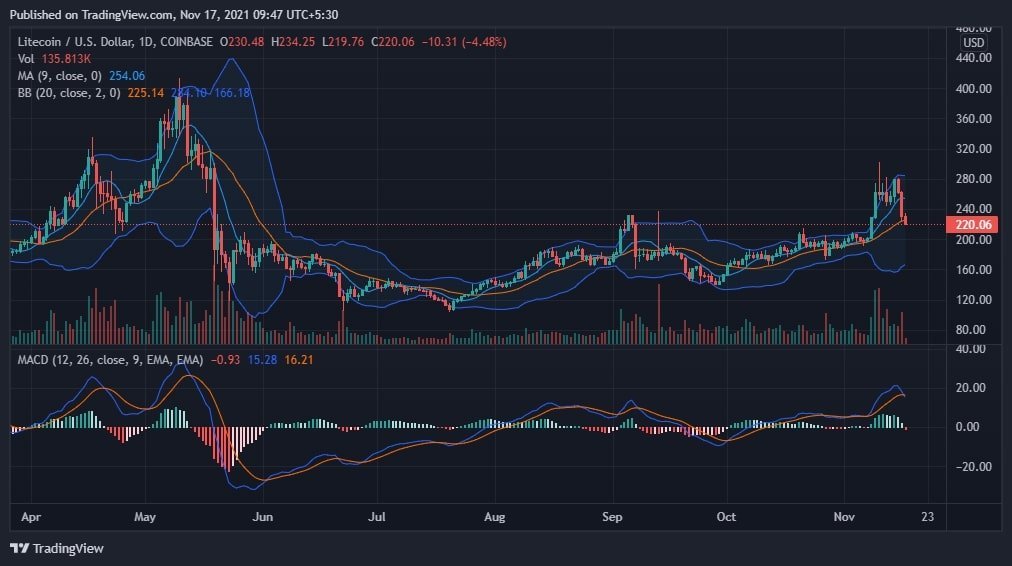This screenshot has width=1012, height=566.
Task: Click the Nov label on the time axis
Action: (x=844, y=517)
